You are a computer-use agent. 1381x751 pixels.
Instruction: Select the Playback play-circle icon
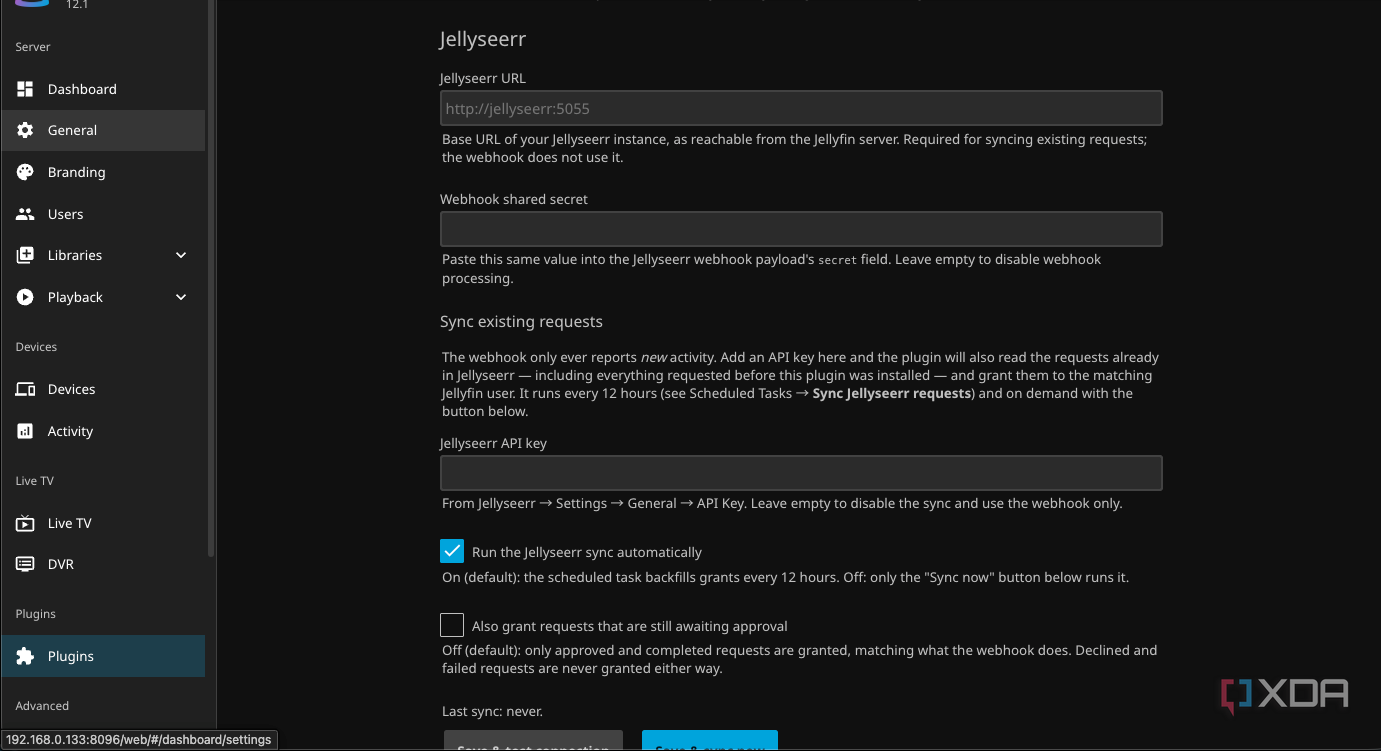tap(25, 297)
